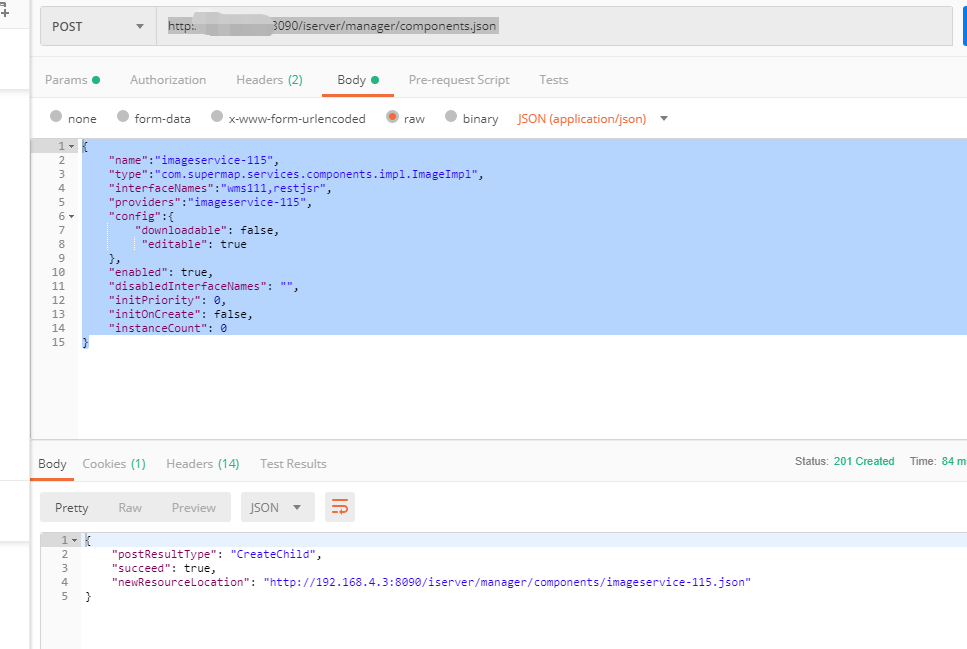The width and height of the screenshot is (967, 649).
Task: Click the request URL input field
Action: tap(554, 27)
